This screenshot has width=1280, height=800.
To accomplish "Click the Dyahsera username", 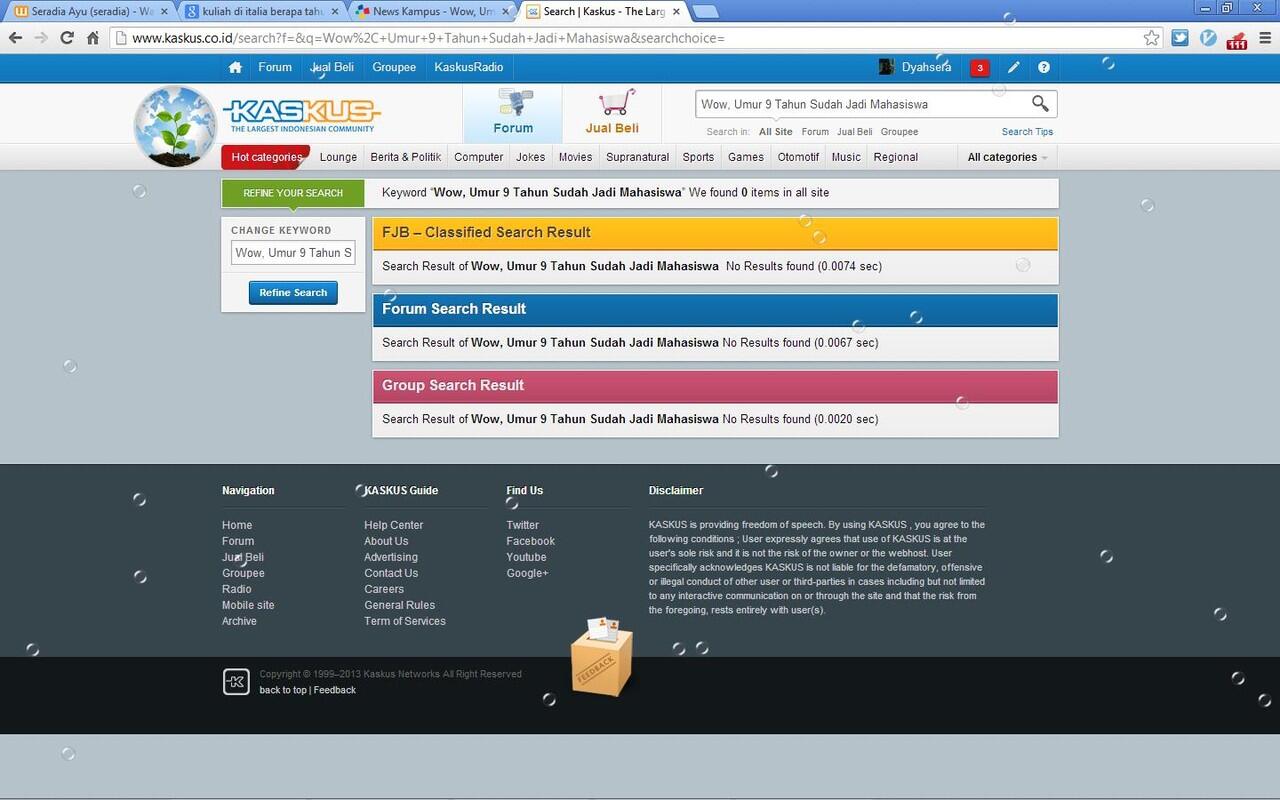I will pyautogui.click(x=926, y=67).
